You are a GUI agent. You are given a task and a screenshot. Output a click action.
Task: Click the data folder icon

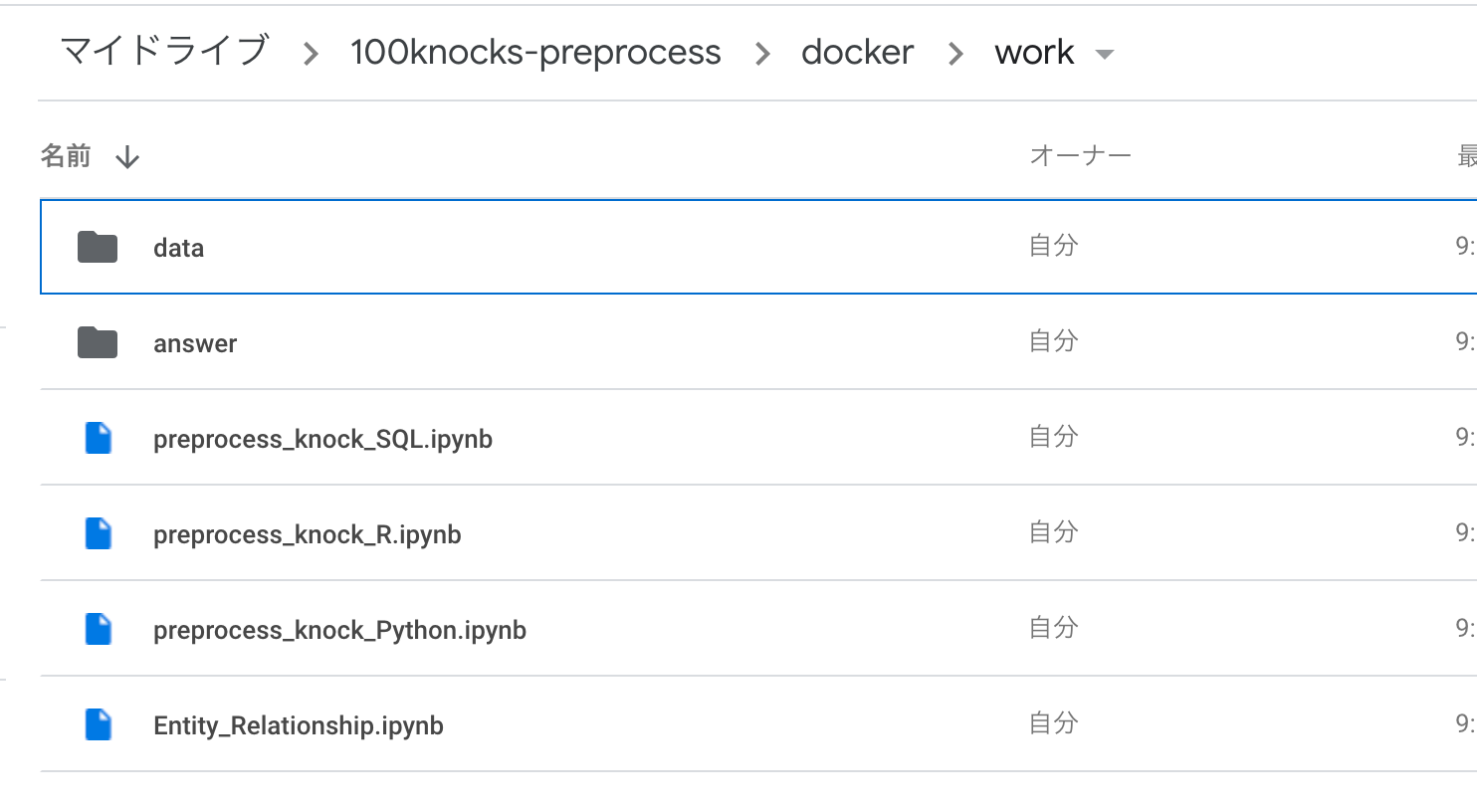pyautogui.click(x=98, y=247)
